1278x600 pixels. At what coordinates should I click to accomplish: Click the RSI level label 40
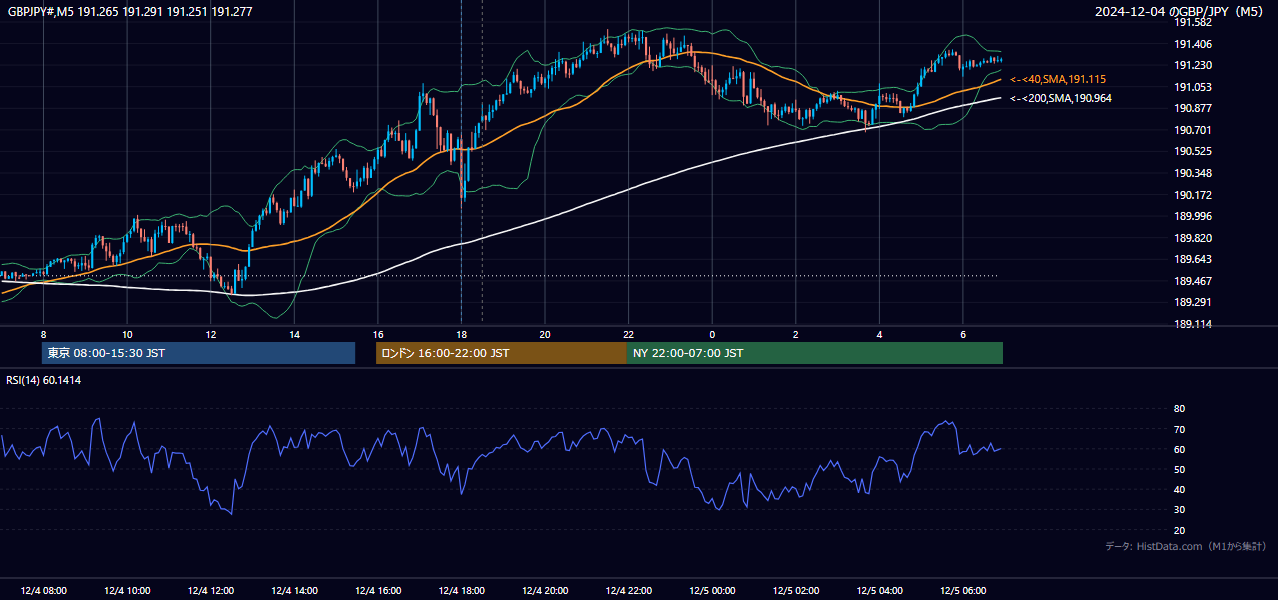point(1179,489)
